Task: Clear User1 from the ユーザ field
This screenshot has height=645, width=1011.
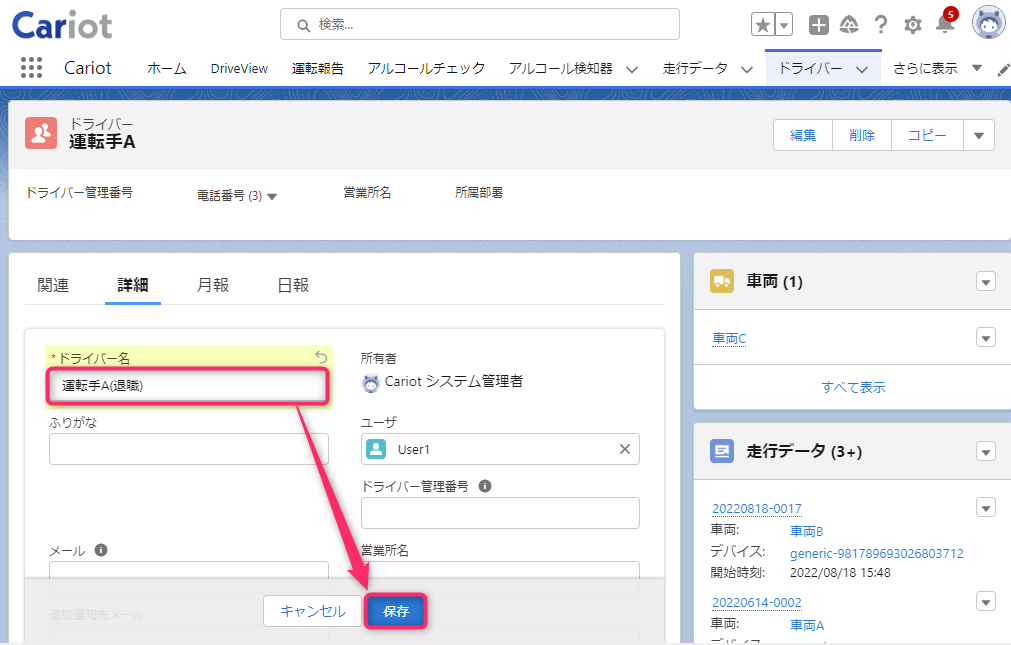Action: (625, 449)
